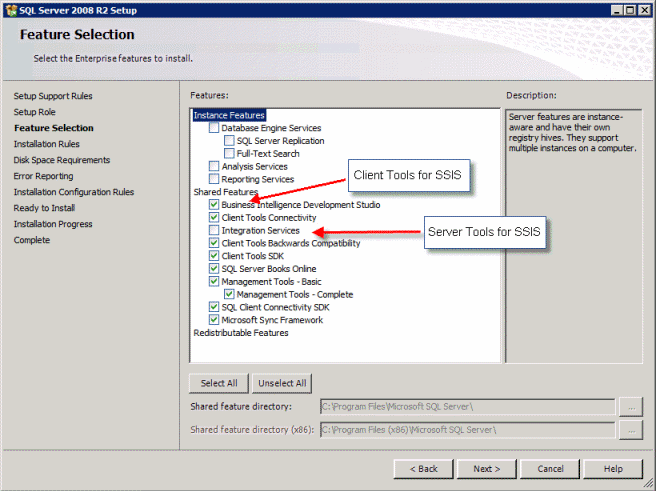Screen dimensions: 656x491
Task: Toggle the Full-Text Search checkbox
Action: click(229, 153)
